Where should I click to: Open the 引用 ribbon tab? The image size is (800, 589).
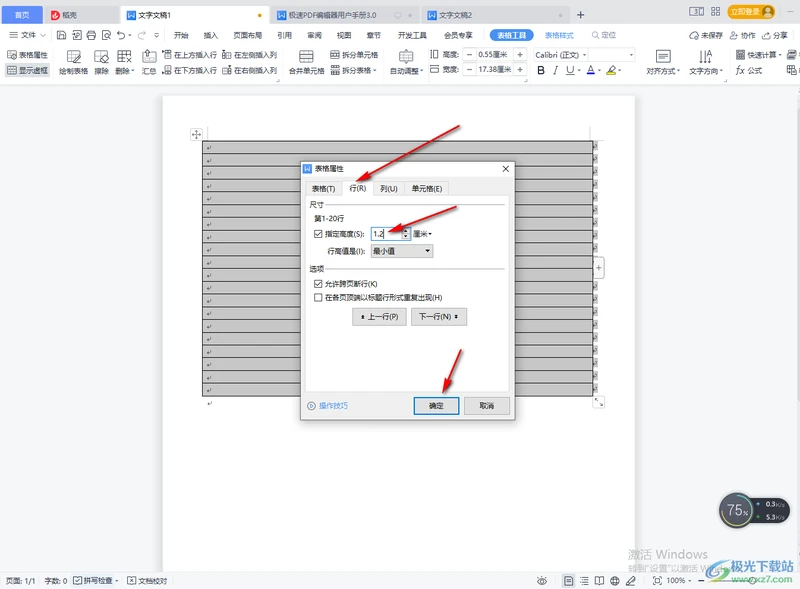284,35
